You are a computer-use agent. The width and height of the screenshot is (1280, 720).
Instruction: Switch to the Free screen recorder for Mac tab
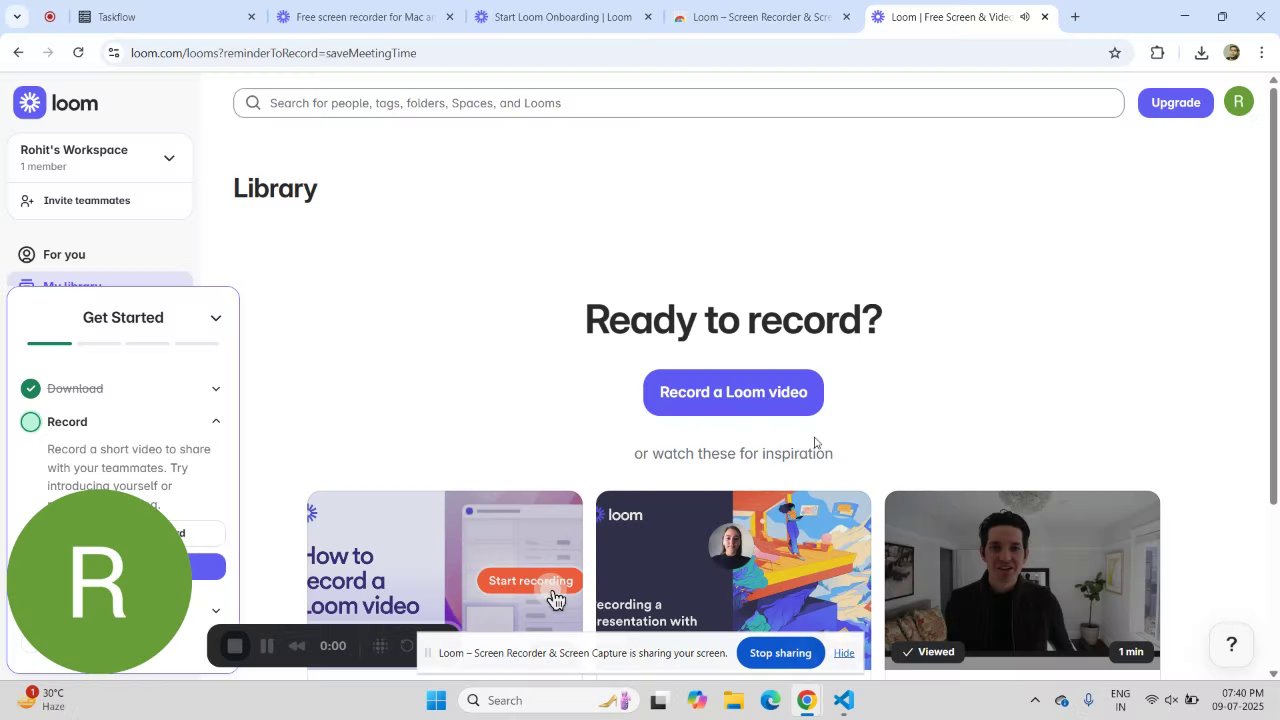365,17
